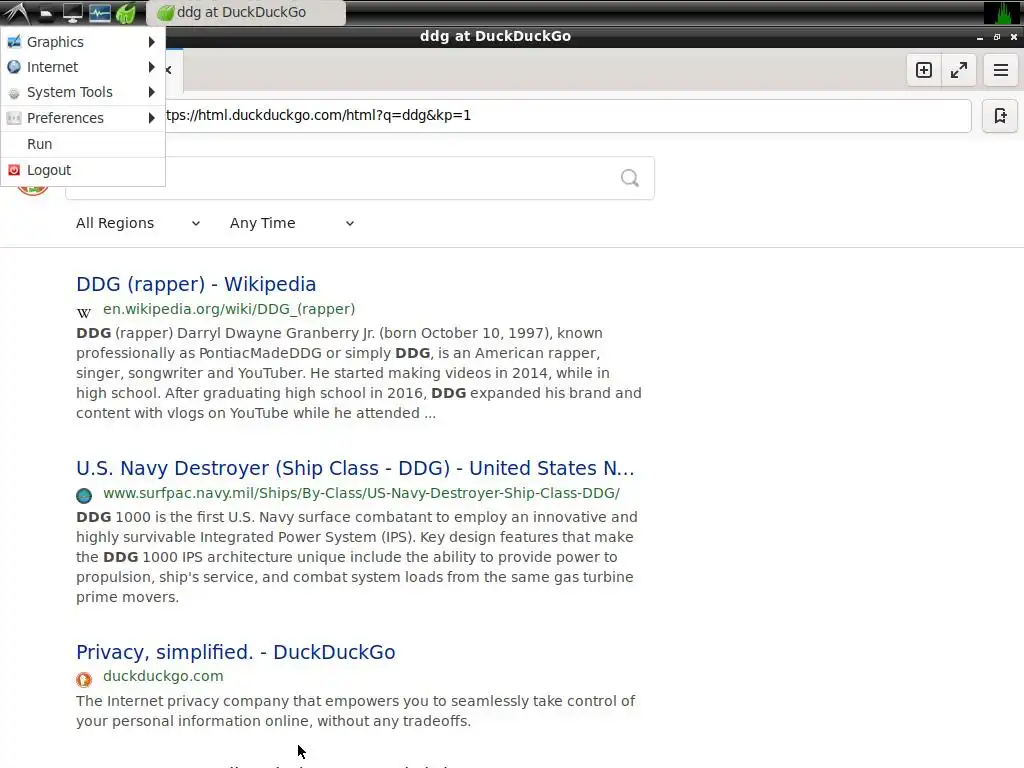This screenshot has width=1024, height=768.
Task: Open the file manager panel launcher
Action: pos(46,13)
